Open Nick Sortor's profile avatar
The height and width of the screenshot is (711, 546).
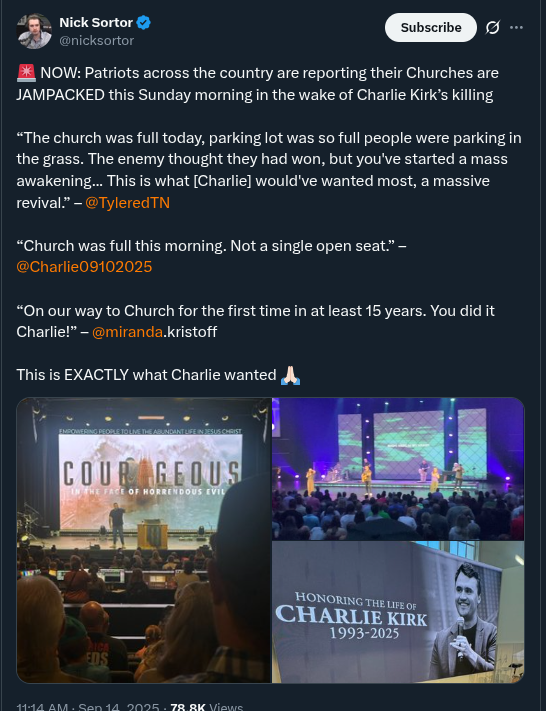[34, 31]
